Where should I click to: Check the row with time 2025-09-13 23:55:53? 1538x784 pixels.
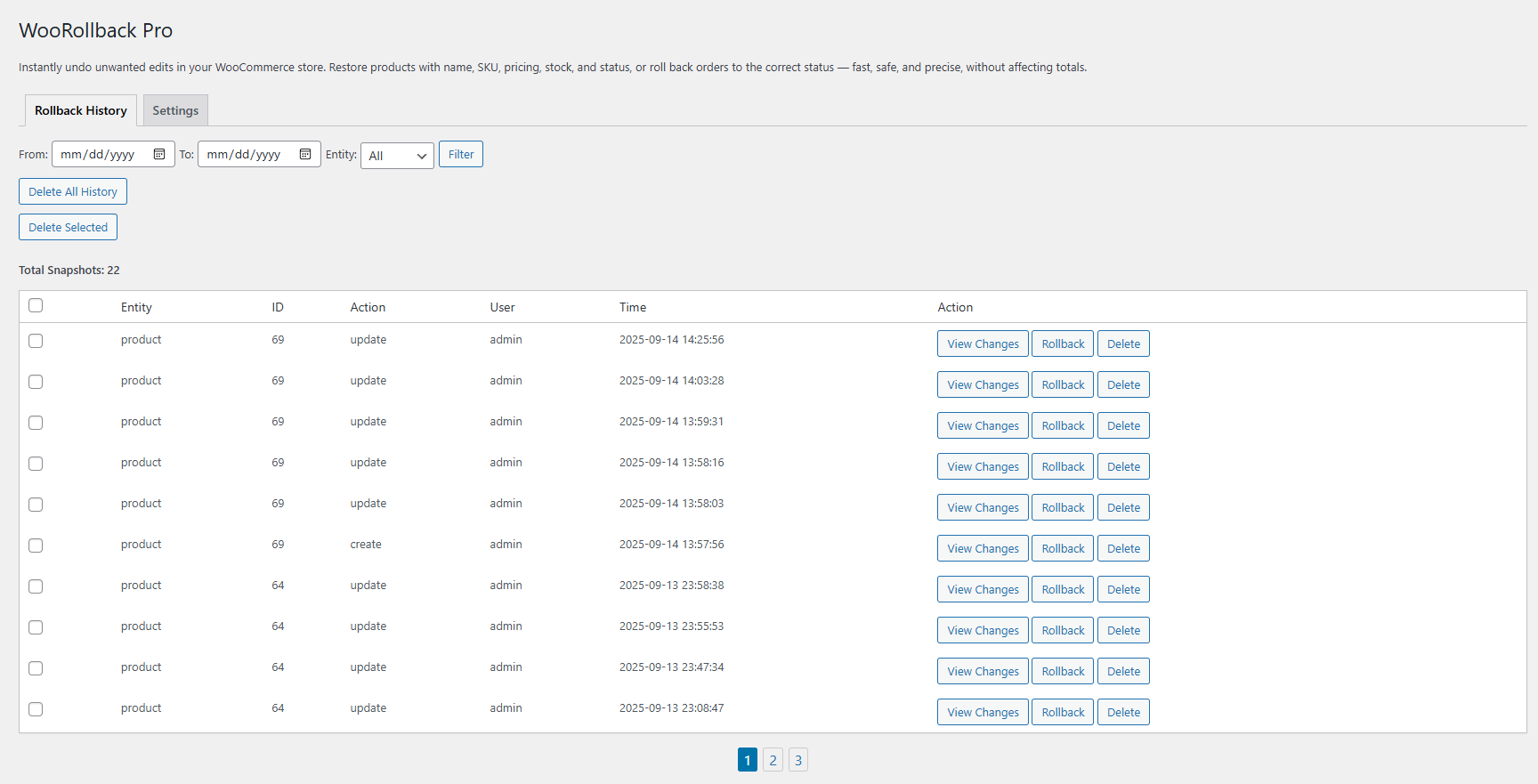pyautogui.click(x=36, y=627)
